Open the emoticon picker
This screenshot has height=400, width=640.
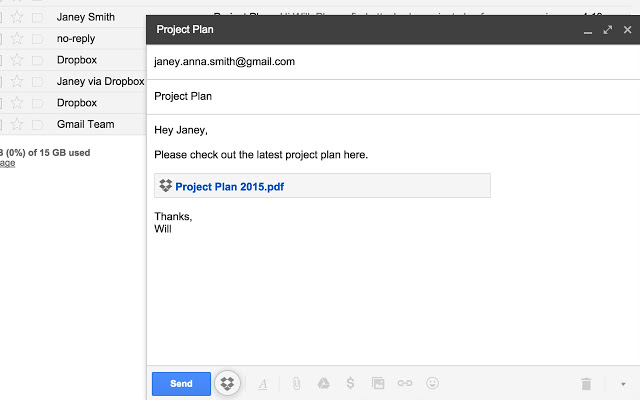point(433,383)
